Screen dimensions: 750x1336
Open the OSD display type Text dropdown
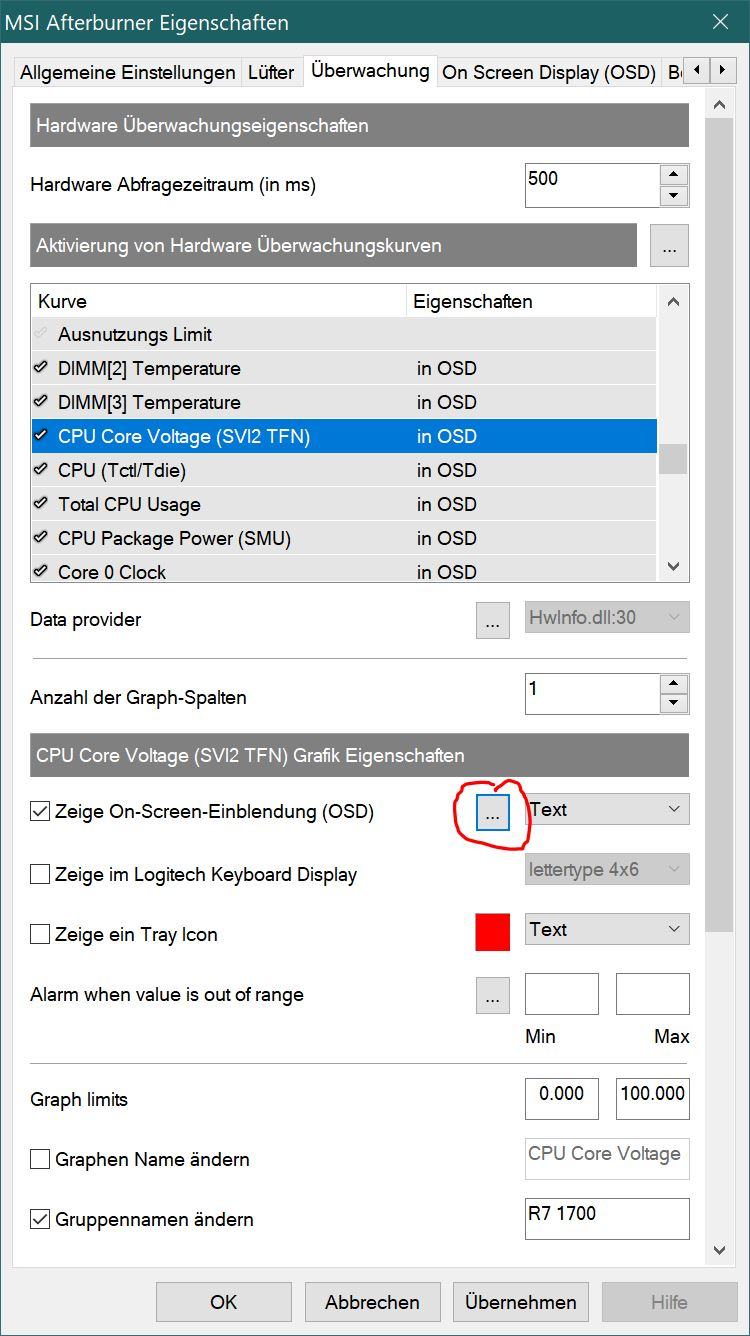(607, 809)
